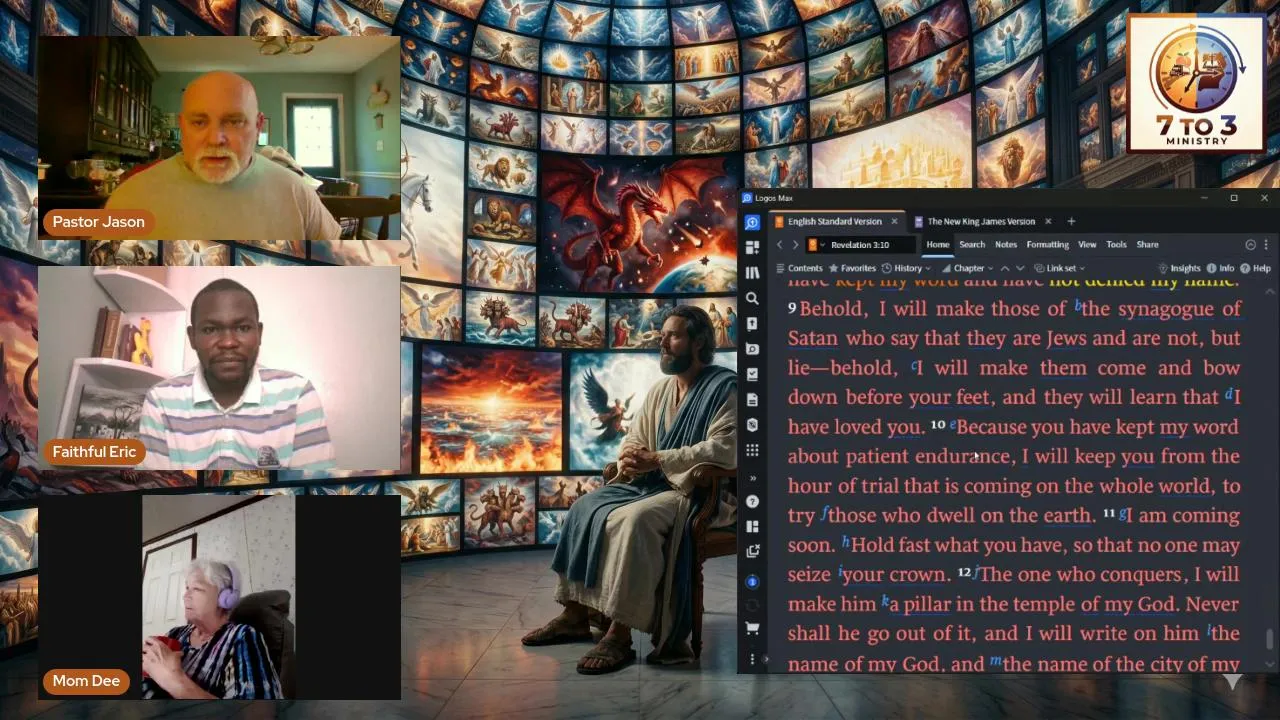Go back with the left arrow

point(780,245)
